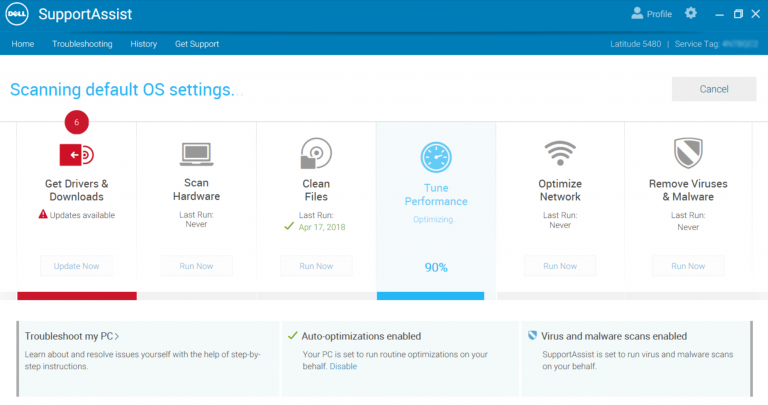Click the red Get Drivers progress bar
The height and width of the screenshot is (405, 768).
[x=77, y=296]
